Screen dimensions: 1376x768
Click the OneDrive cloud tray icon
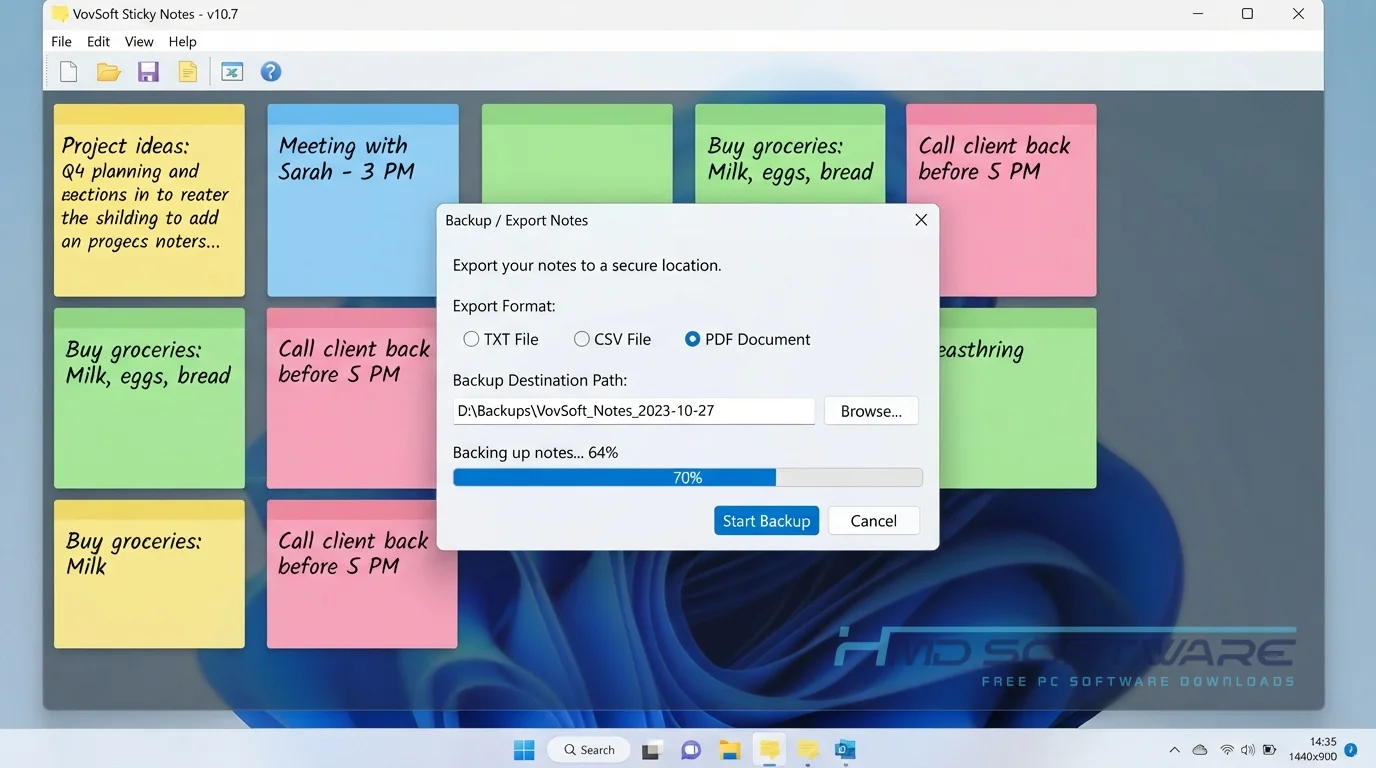1200,750
